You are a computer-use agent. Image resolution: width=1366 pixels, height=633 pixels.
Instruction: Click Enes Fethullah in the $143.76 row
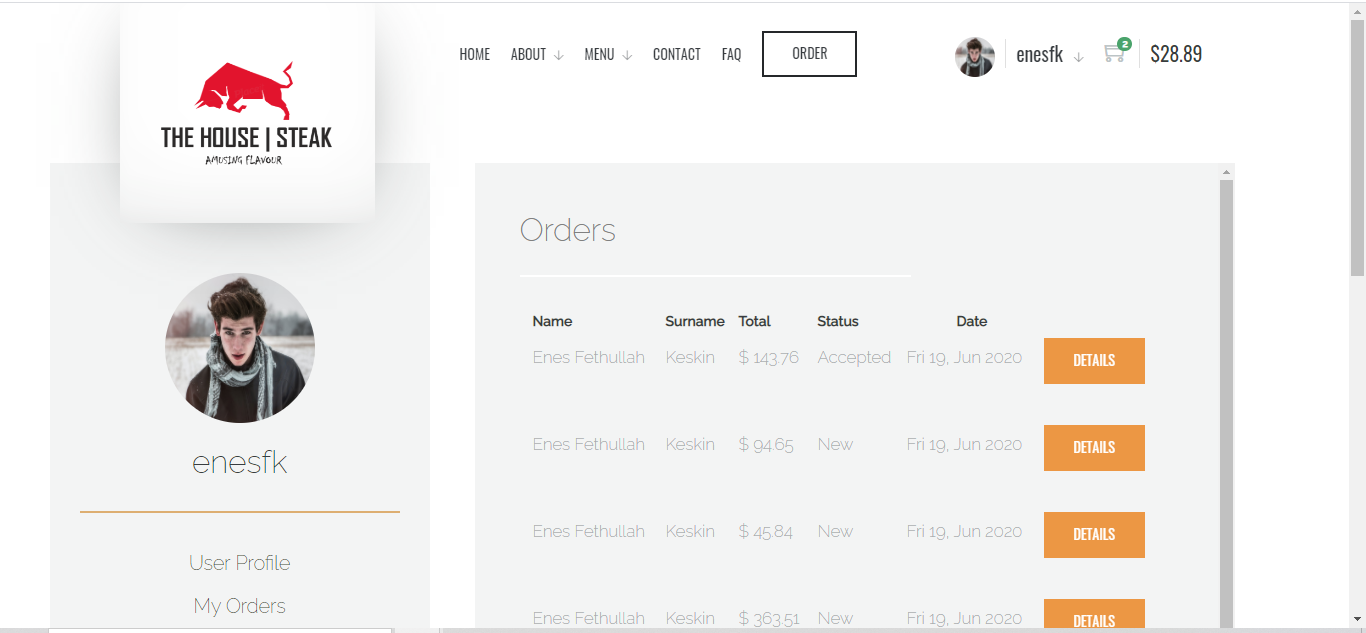588,357
